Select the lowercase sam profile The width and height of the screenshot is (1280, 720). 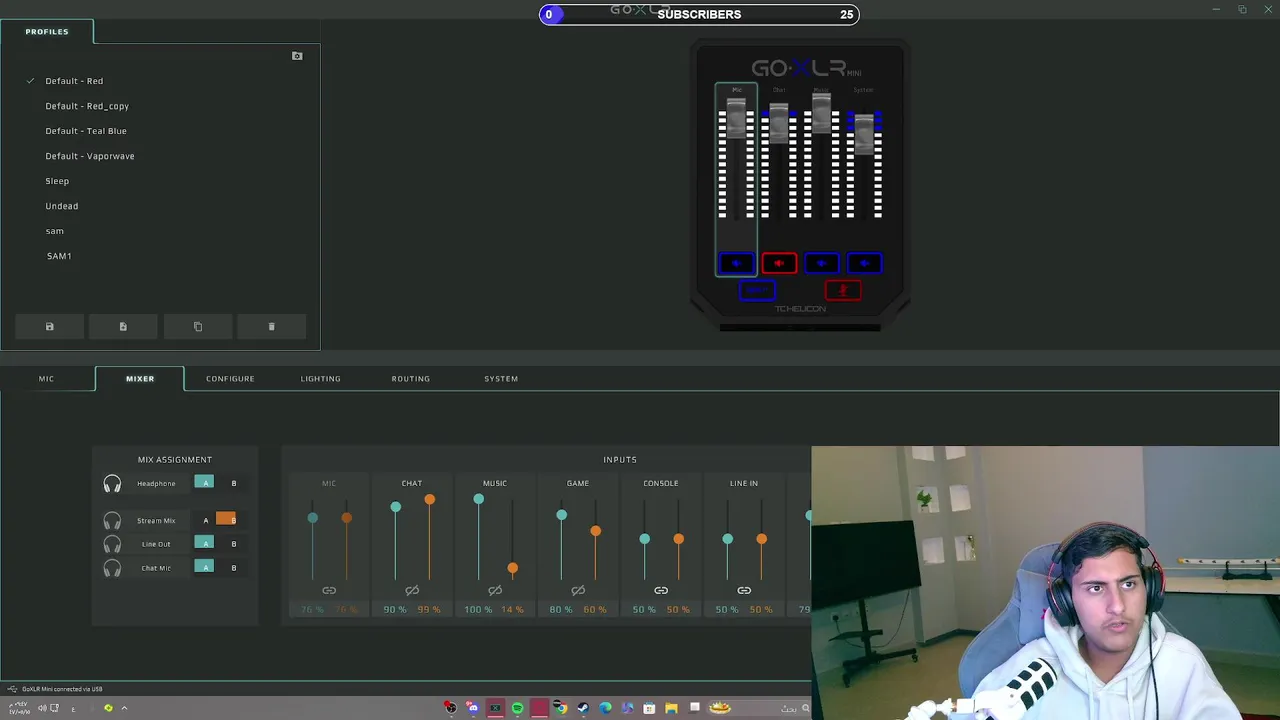pos(55,231)
